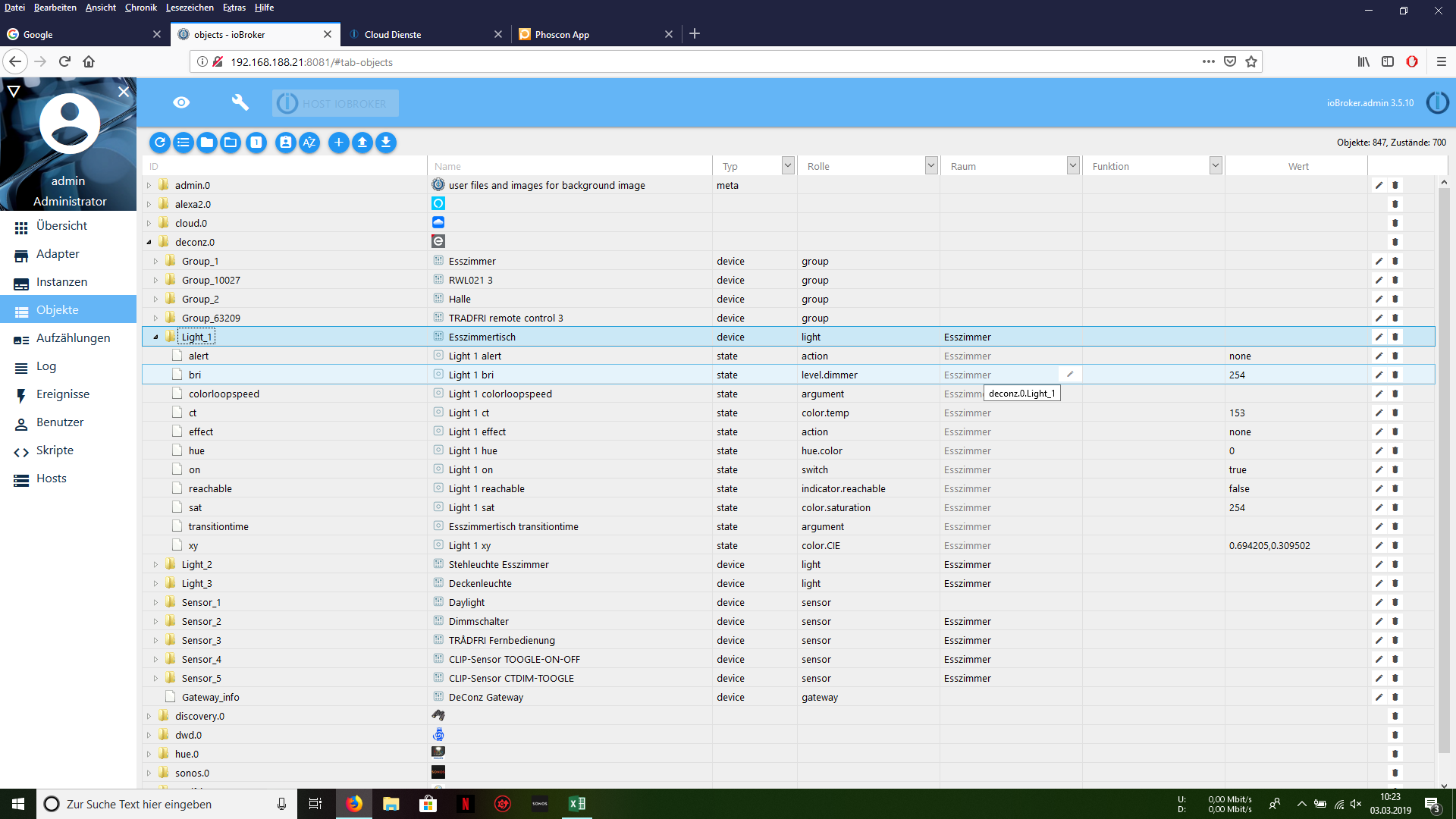The width and height of the screenshot is (1456, 819).
Task: Open Excel from the taskbar
Action: (576, 804)
